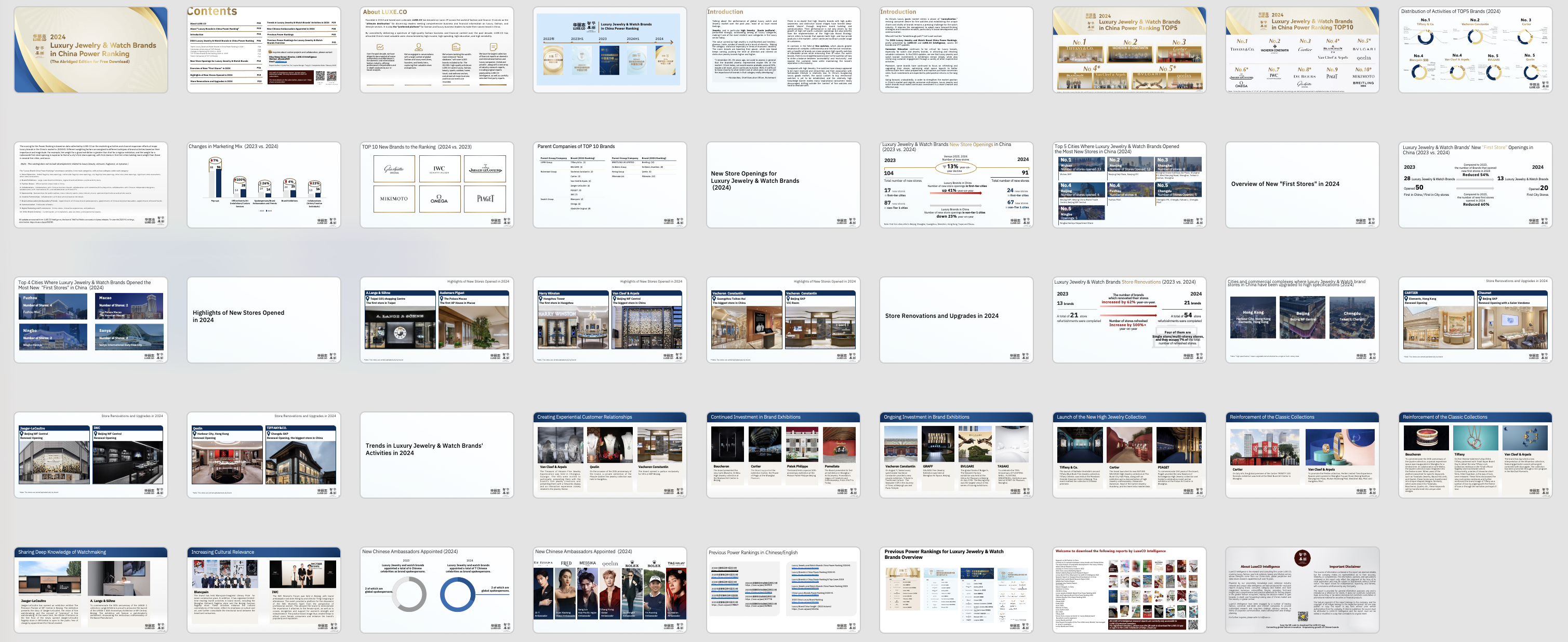Click Launch of New High Jewelry Collection slide
Image resolution: width=1568 pixels, height=642 pixels.
tap(1129, 455)
